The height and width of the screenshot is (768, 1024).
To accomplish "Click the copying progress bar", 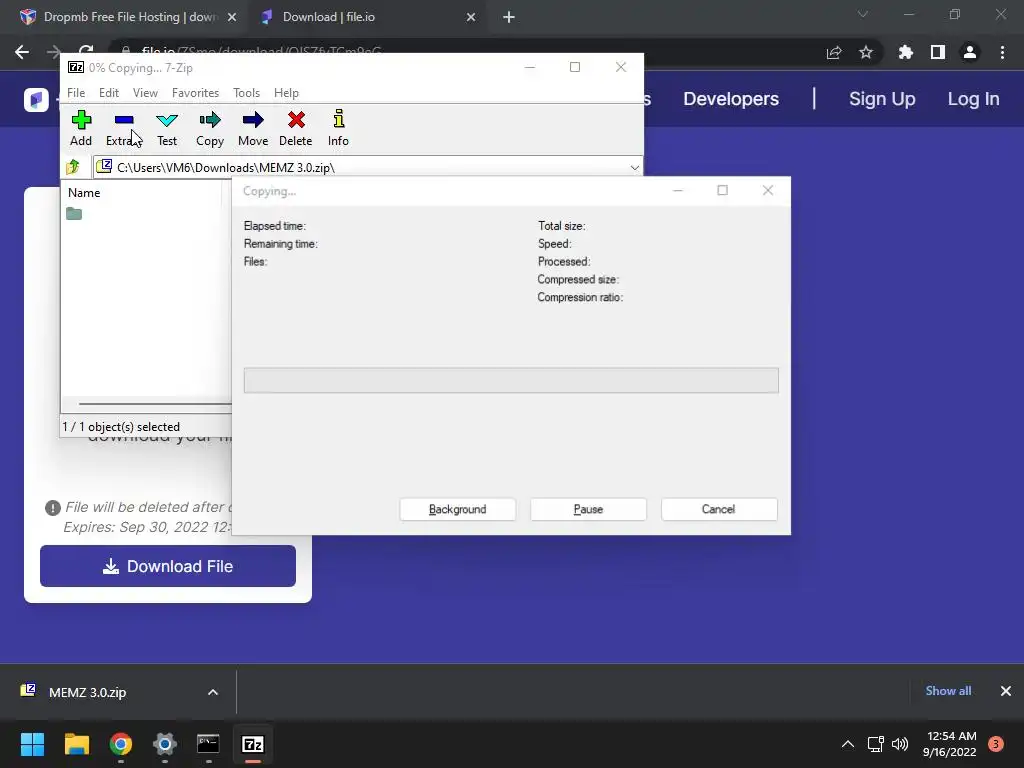I will click(511, 380).
